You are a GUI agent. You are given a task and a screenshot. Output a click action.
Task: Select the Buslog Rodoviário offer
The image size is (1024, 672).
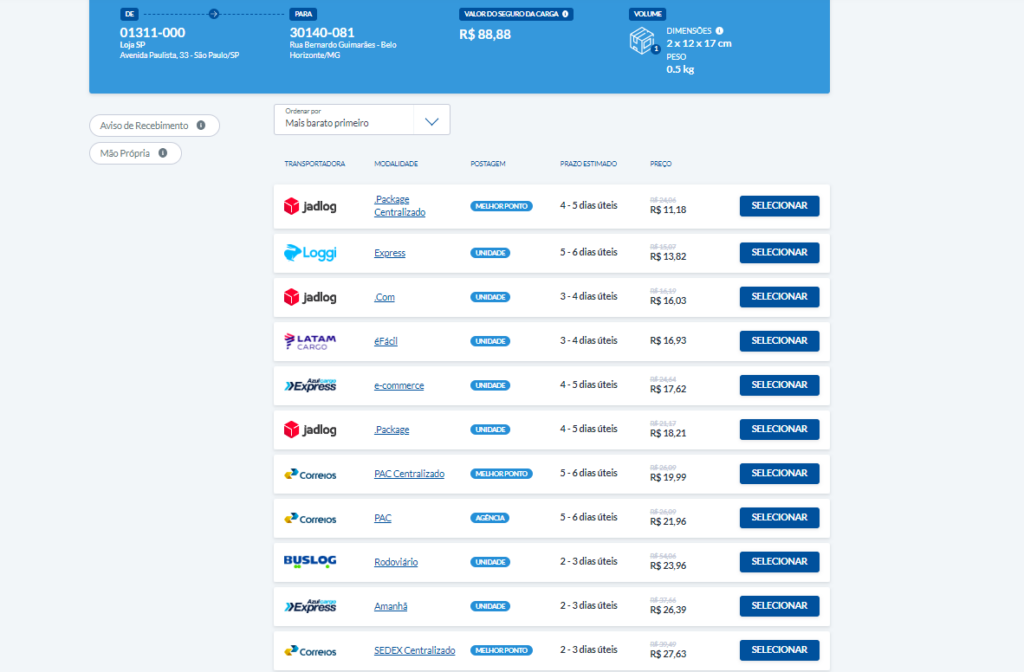[x=779, y=562]
